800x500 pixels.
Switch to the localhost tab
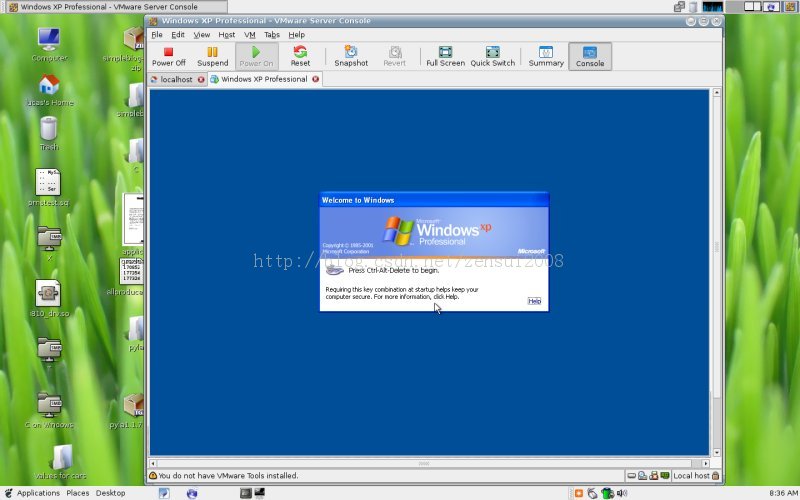(176, 80)
